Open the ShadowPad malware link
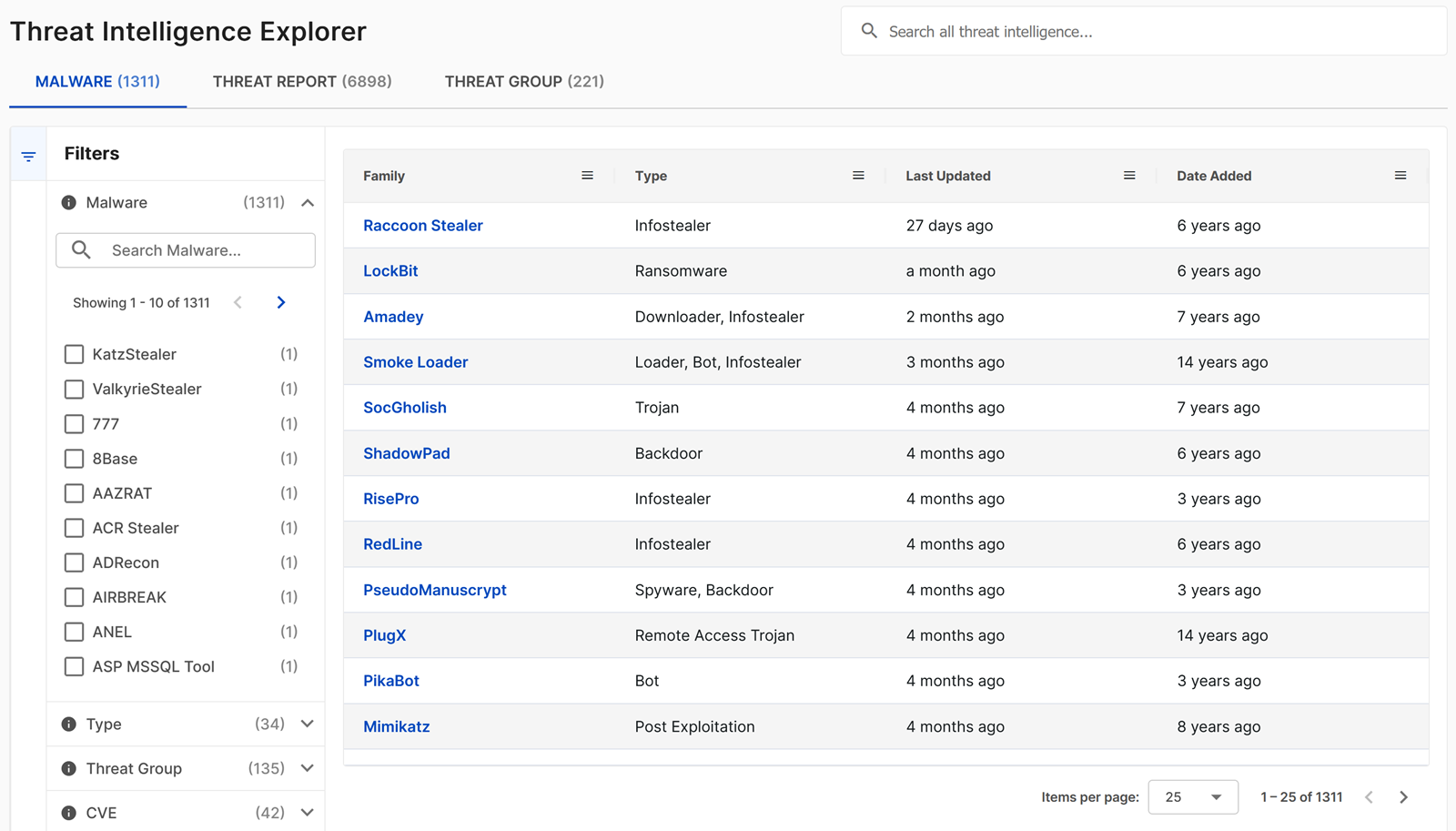Screen dimensions: 1456x831 [x=407, y=453]
